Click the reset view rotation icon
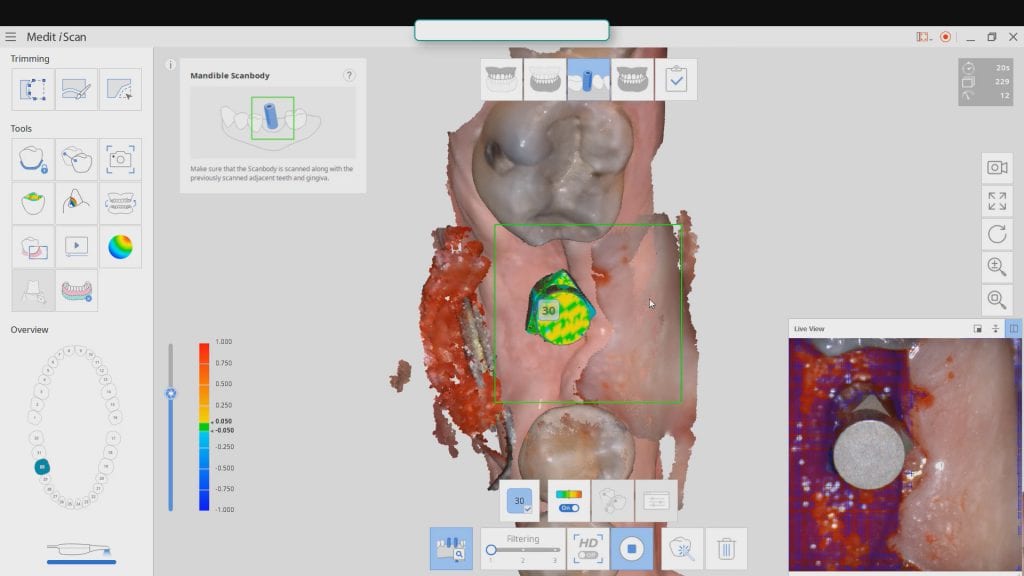 point(996,234)
